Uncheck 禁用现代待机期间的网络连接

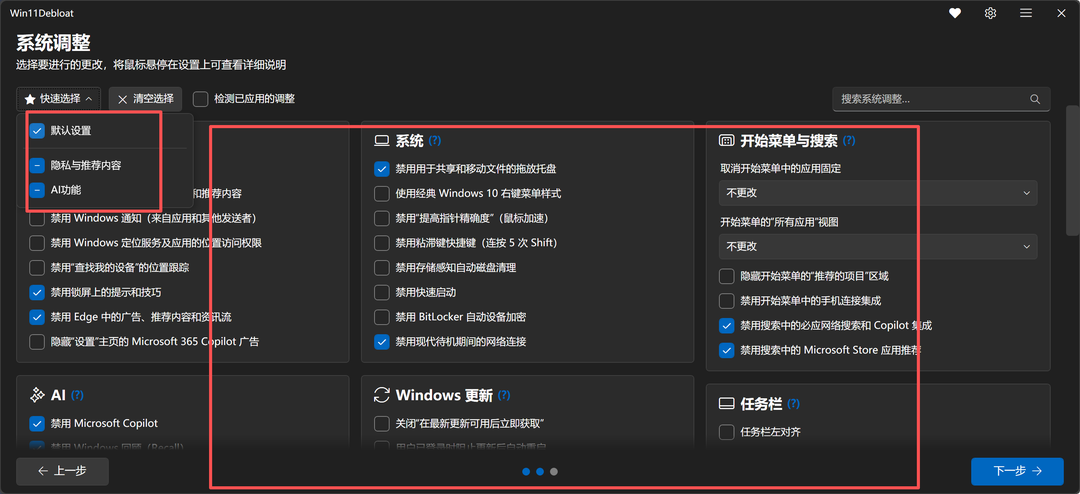(382, 342)
